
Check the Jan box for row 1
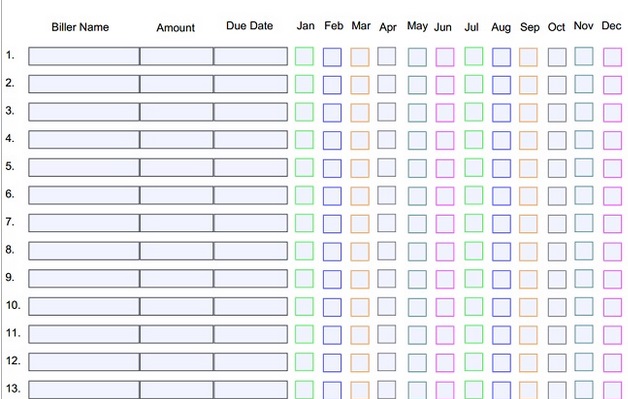pyautogui.click(x=304, y=56)
